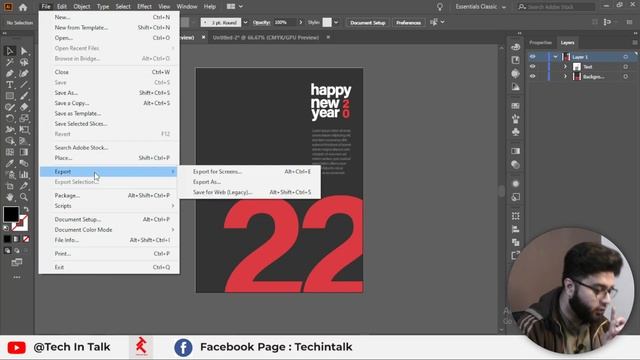
Task: Select the Eyedropper tool
Action: click(10, 163)
